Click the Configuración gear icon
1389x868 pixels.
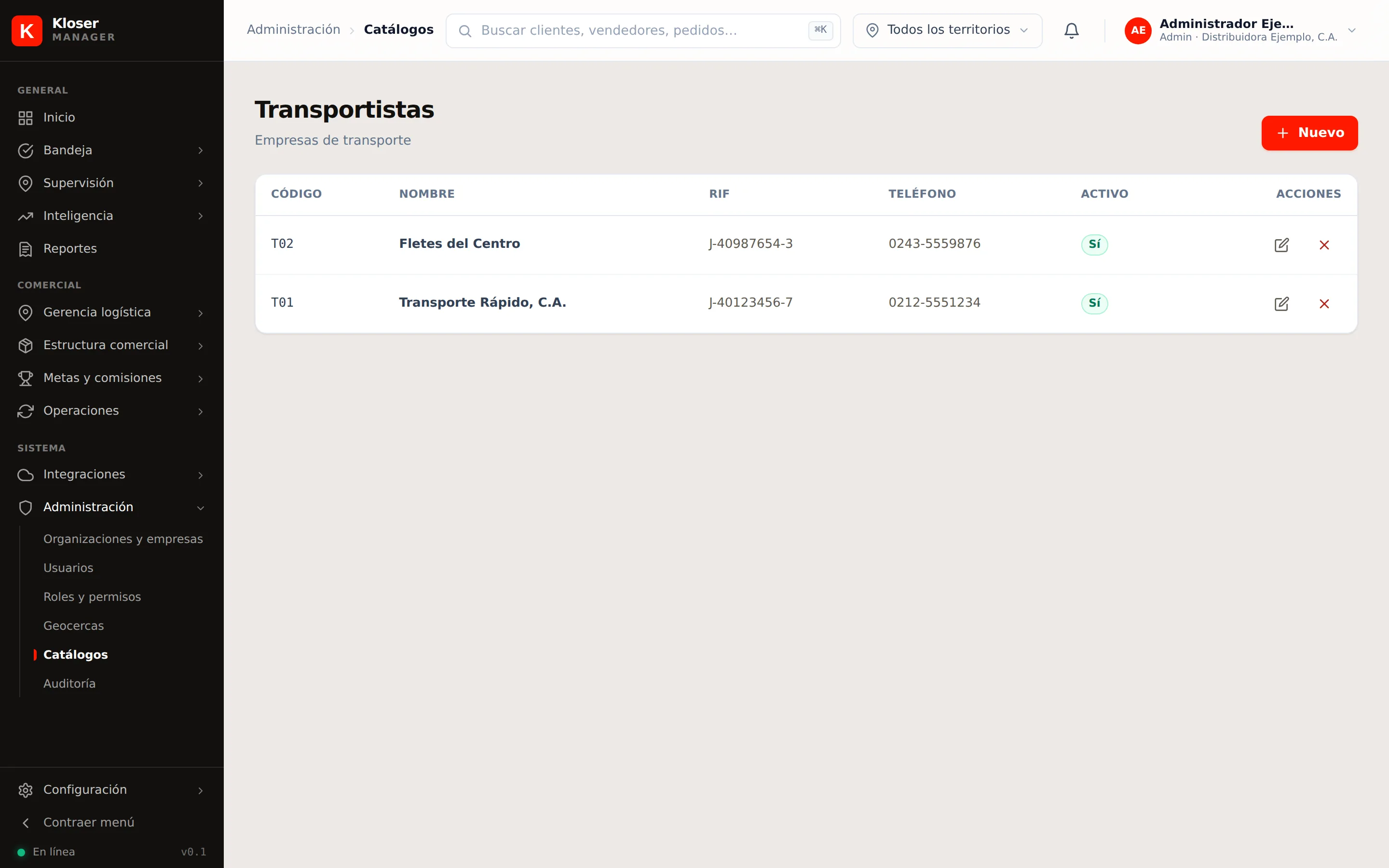tap(25, 790)
